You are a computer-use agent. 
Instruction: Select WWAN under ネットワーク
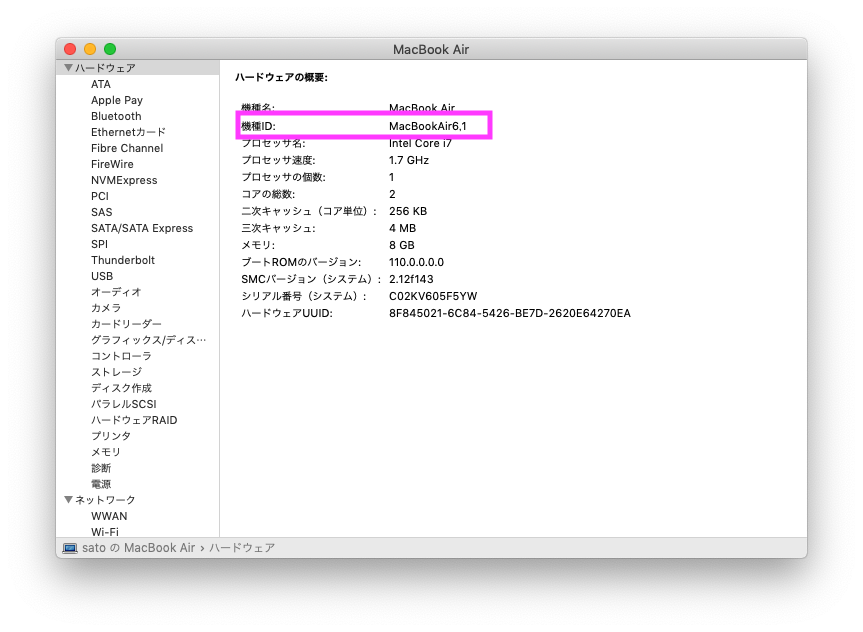click(109, 516)
